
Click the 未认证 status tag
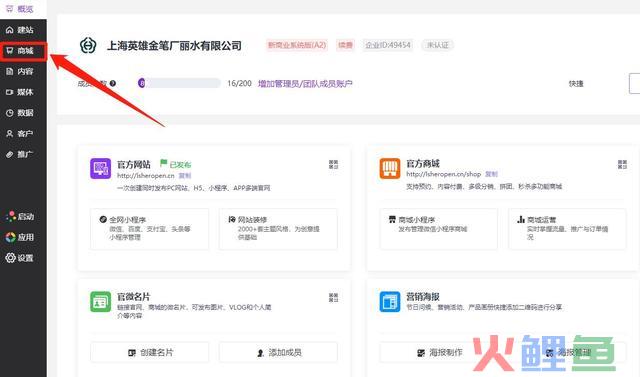tap(438, 45)
